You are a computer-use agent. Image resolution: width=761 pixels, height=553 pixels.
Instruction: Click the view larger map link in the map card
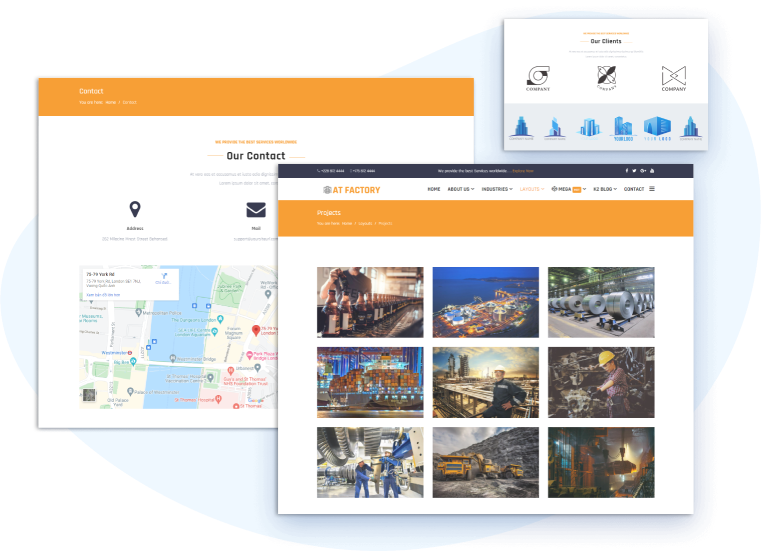point(103,295)
